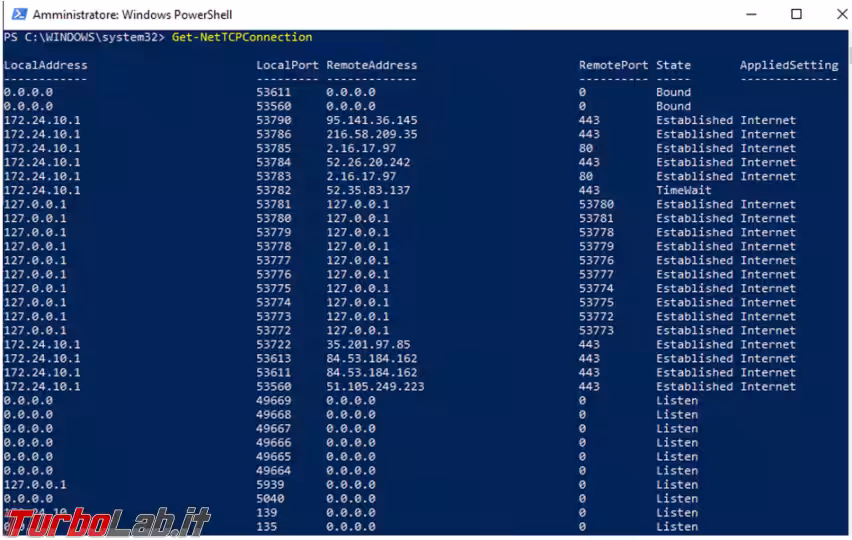This screenshot has height=540, width=852.
Task: Click local port 49664
Action: point(273,470)
